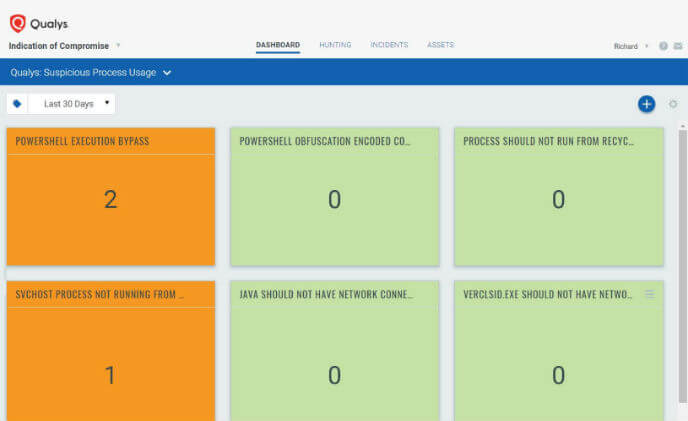Click the scrollbar up arrow
Viewport: 688px width, 421px height.
pos(682,126)
